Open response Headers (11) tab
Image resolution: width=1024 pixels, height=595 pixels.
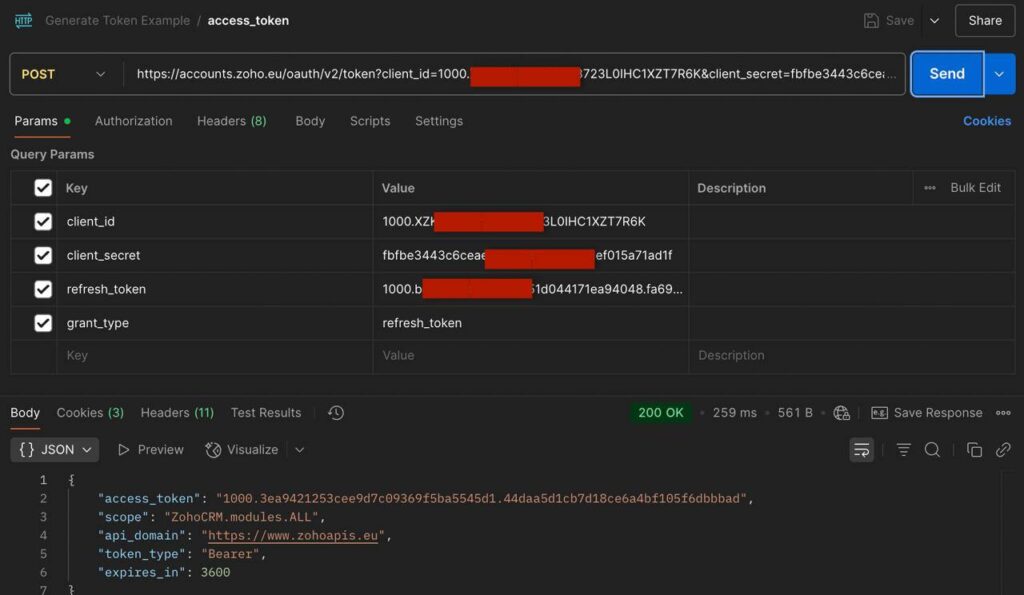tap(177, 413)
